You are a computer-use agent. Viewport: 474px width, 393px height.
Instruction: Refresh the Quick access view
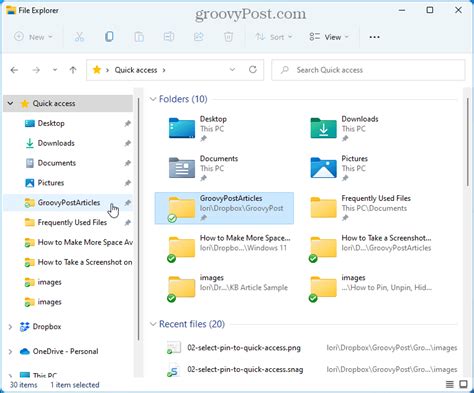(253, 70)
